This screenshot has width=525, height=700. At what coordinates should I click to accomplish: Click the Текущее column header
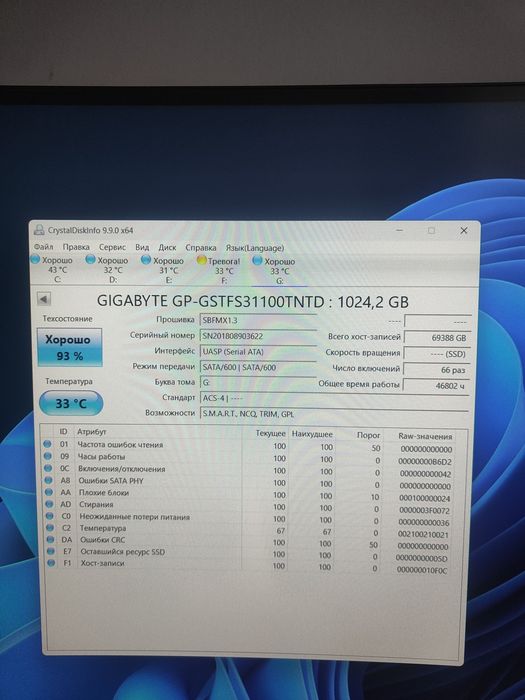[x=270, y=433]
